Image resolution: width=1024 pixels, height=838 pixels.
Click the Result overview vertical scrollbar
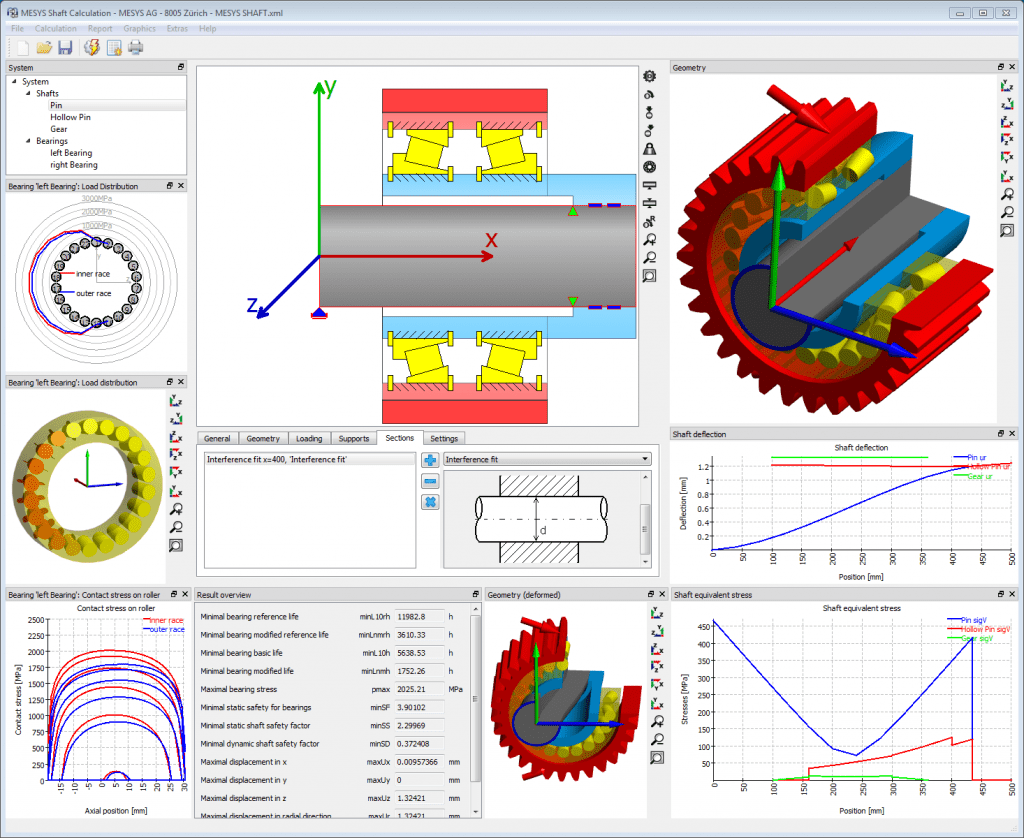(x=475, y=700)
